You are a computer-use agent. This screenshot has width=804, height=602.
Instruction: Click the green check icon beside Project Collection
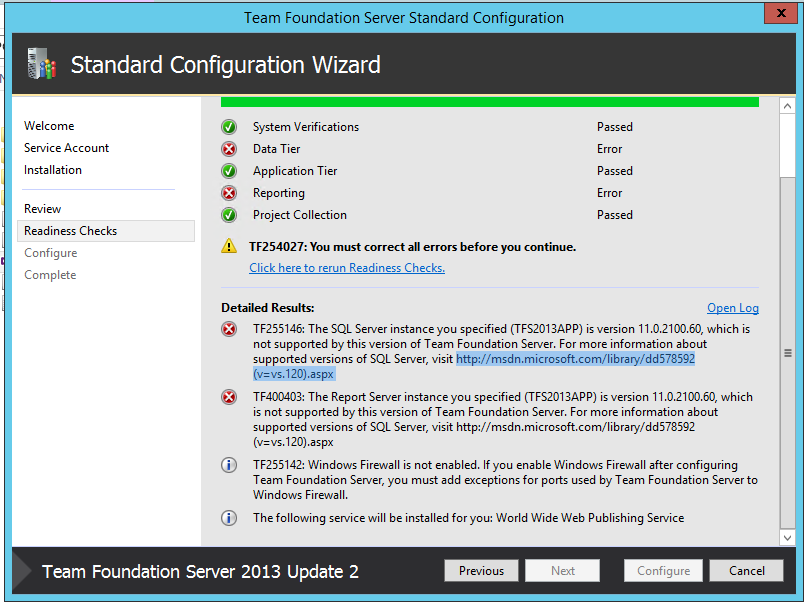point(229,215)
